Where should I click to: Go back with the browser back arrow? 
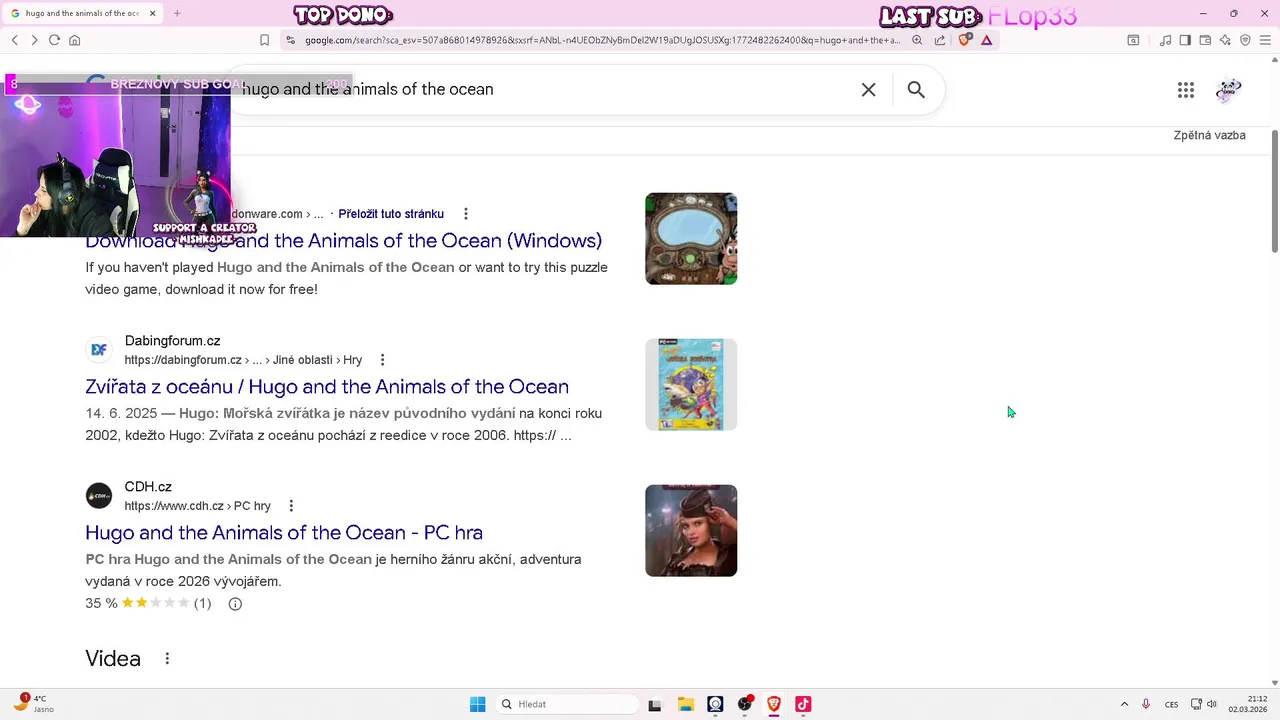[x=14, y=40]
